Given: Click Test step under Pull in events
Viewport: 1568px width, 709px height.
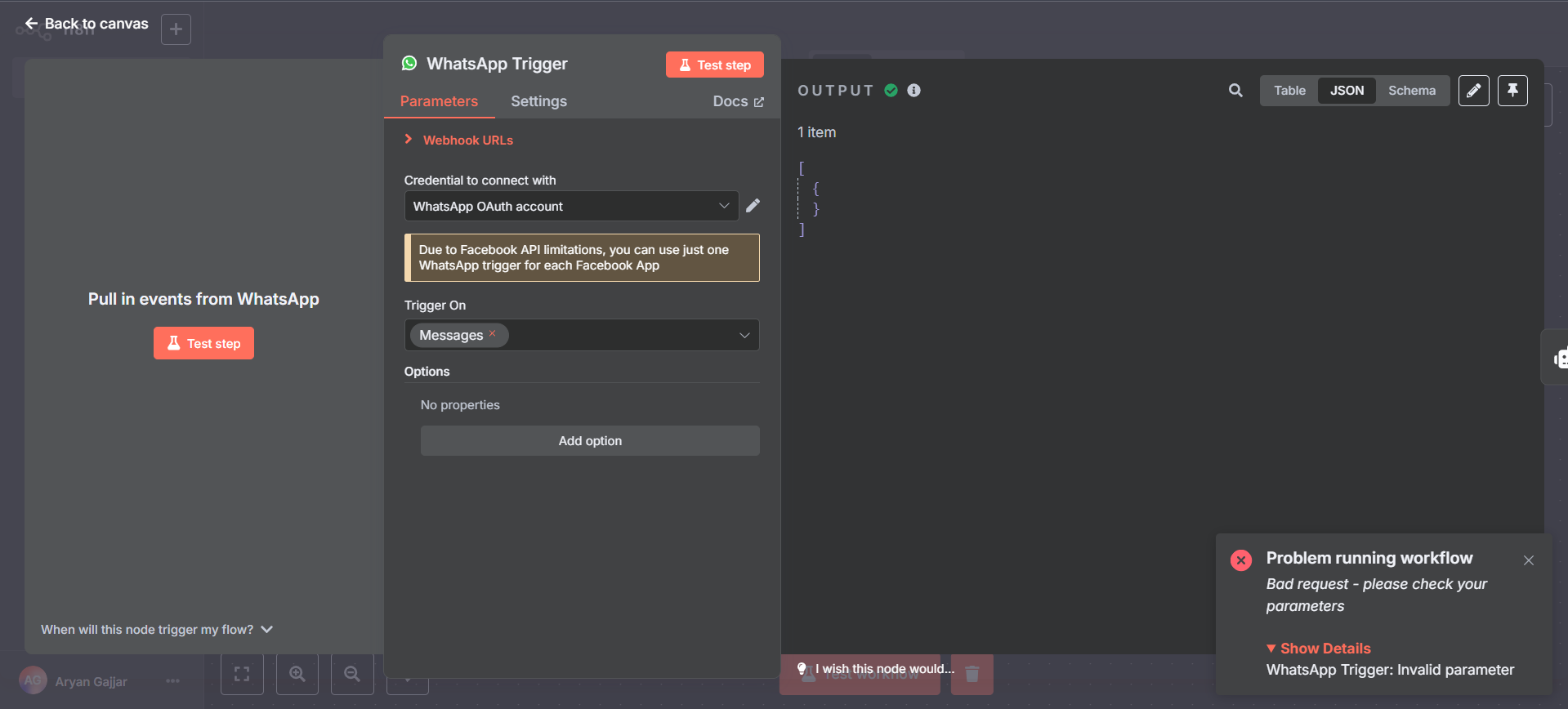Looking at the screenshot, I should (203, 343).
